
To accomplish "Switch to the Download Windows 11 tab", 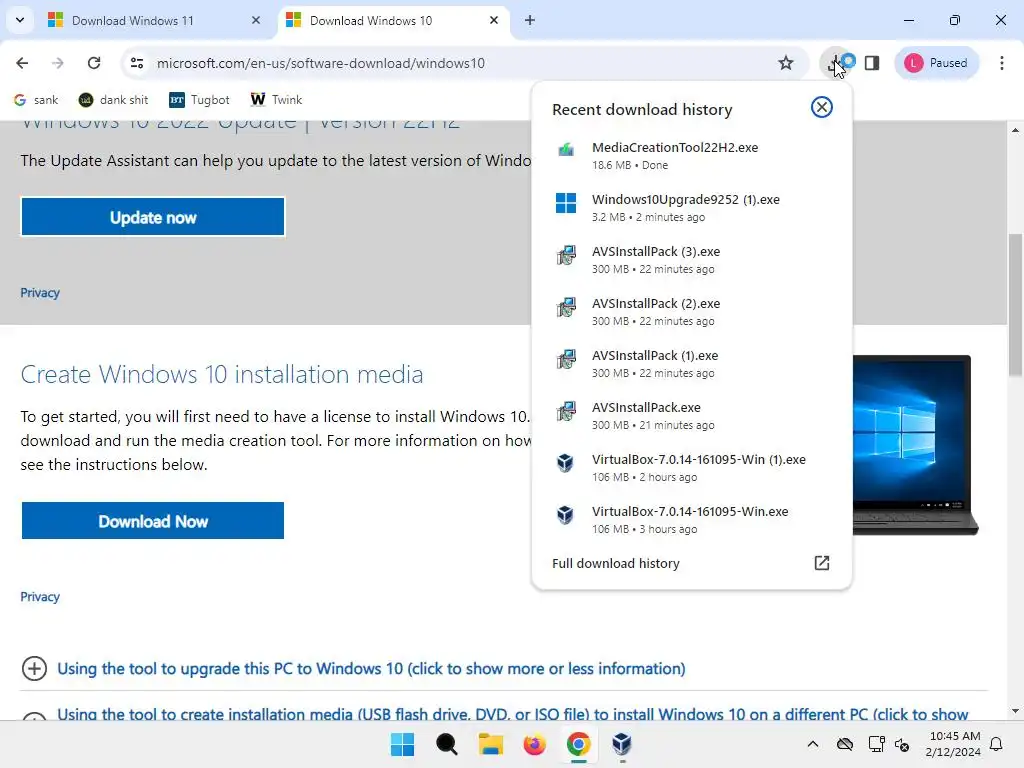I will click(133, 20).
